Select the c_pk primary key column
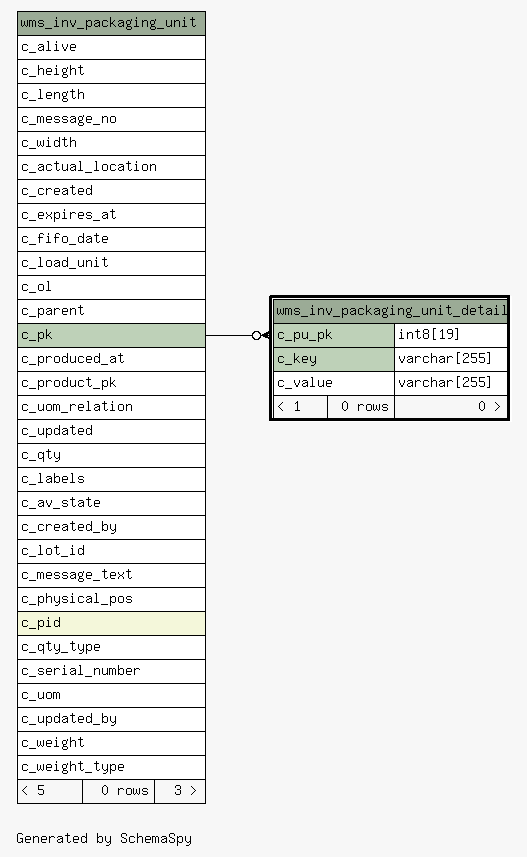The height and width of the screenshot is (857, 527). pos(112,335)
